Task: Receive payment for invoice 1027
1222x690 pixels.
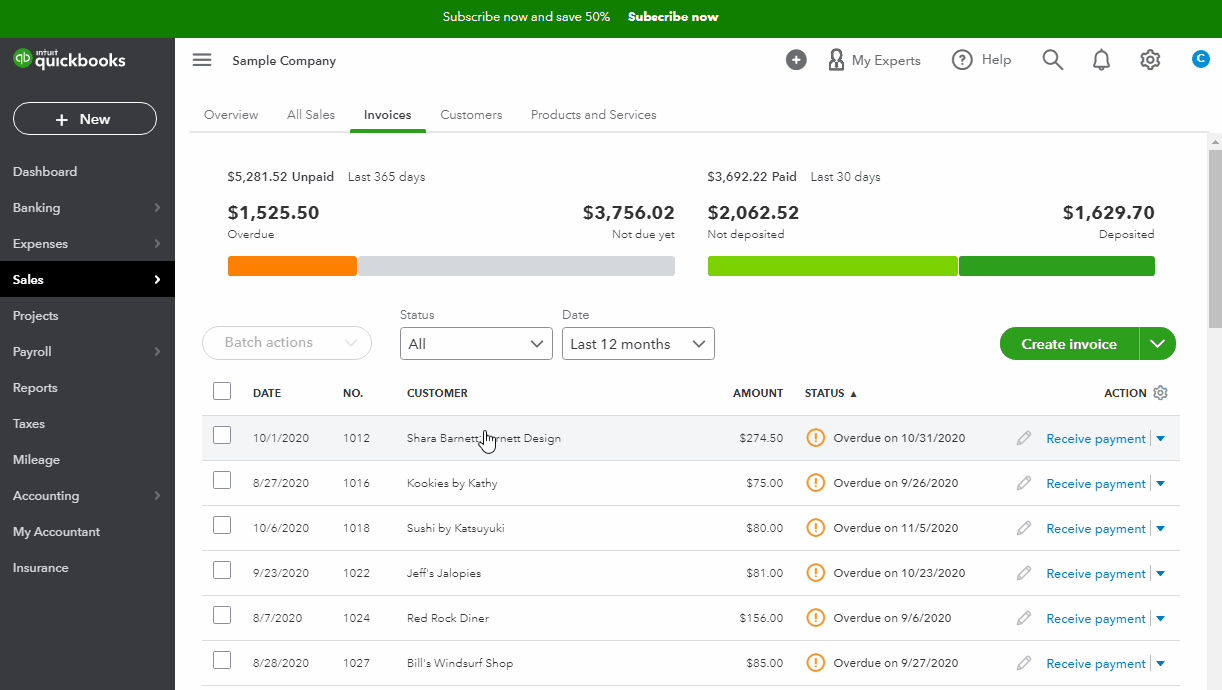Action: [x=1096, y=664]
